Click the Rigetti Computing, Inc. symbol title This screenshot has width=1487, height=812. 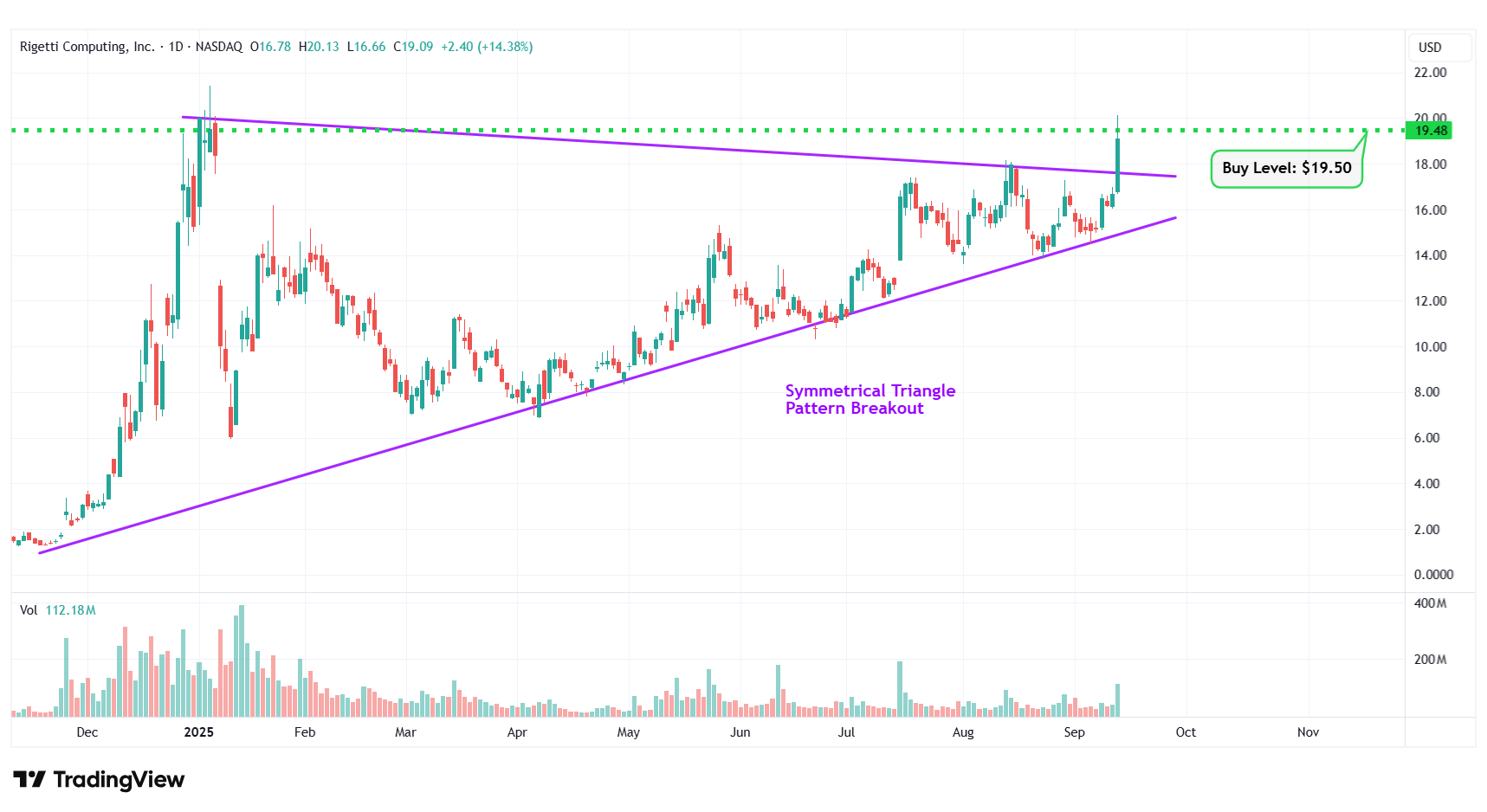tap(87, 47)
